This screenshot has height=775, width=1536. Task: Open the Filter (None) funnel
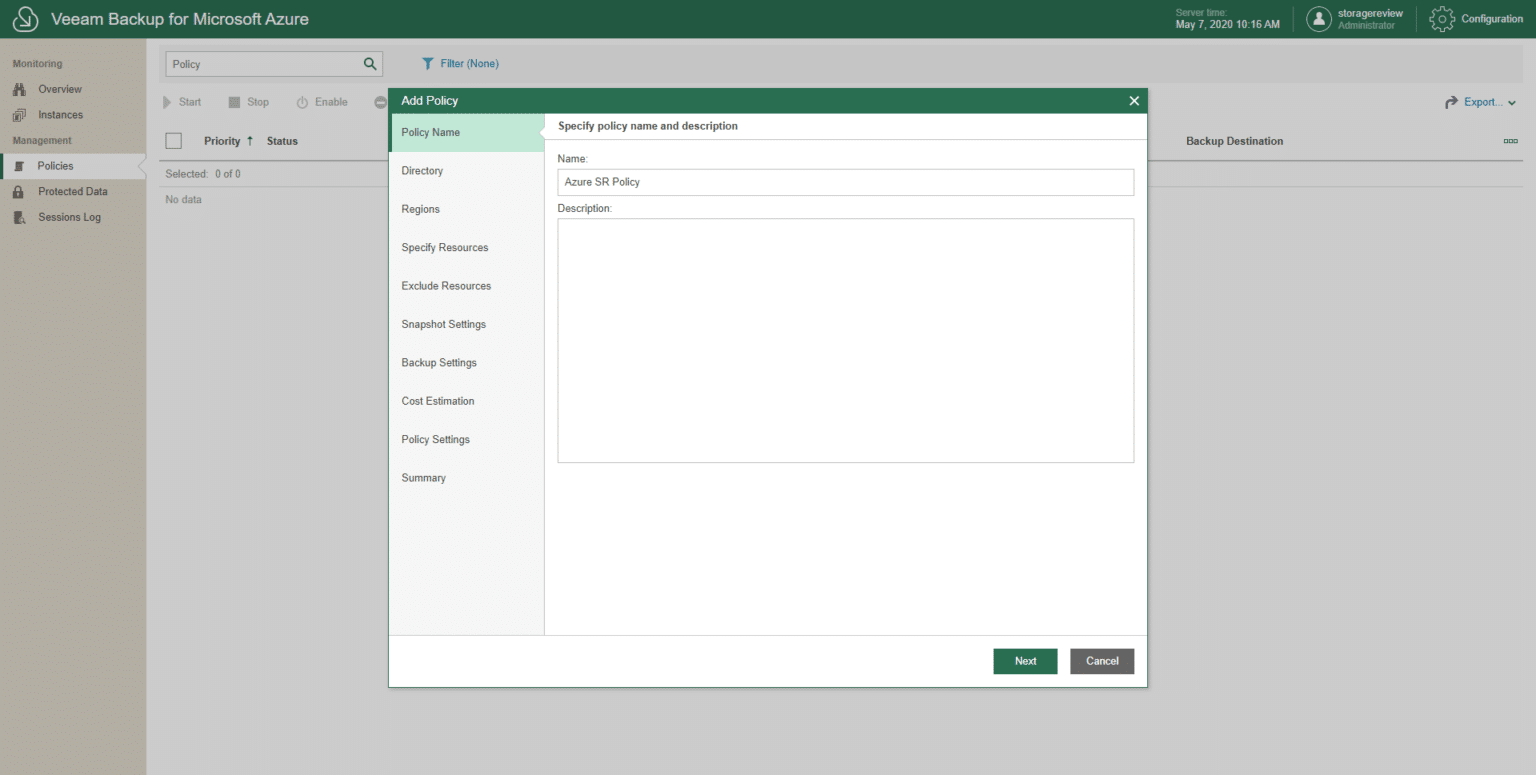(x=428, y=64)
